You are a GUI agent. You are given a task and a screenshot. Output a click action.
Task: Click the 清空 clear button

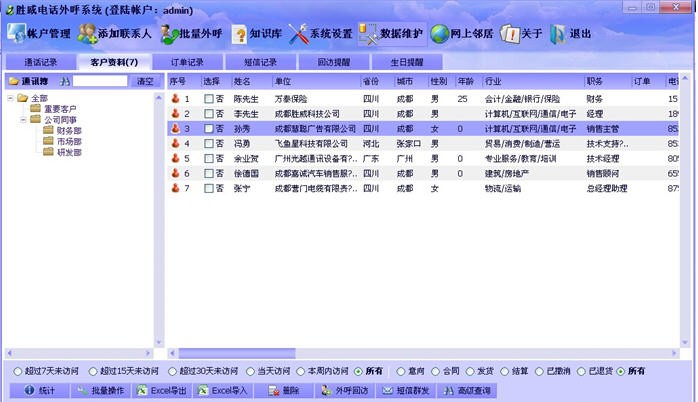coord(145,81)
